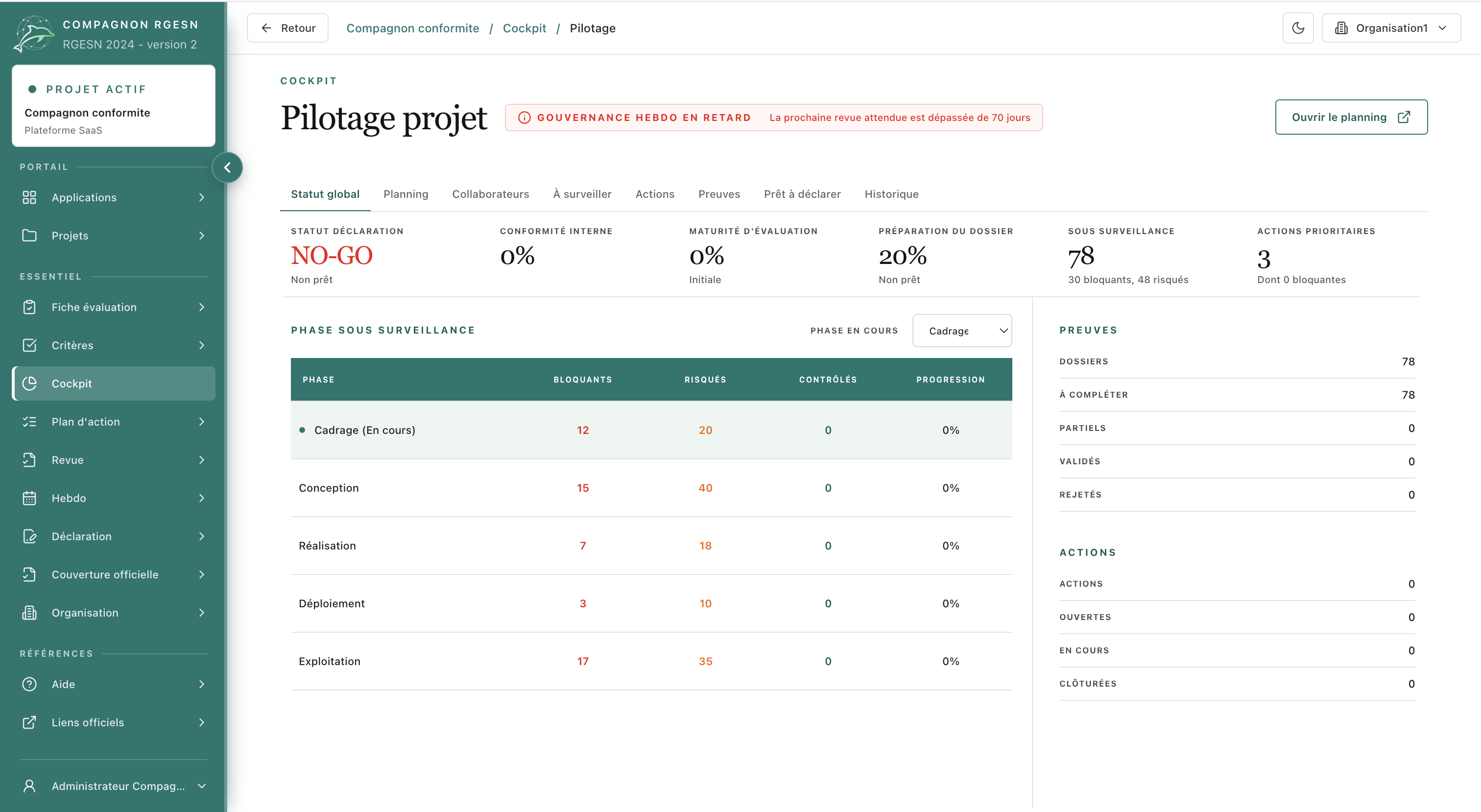This screenshot has width=1481, height=812.
Task: Collapse the sidebar with the round arrow button
Action: [x=227, y=167]
